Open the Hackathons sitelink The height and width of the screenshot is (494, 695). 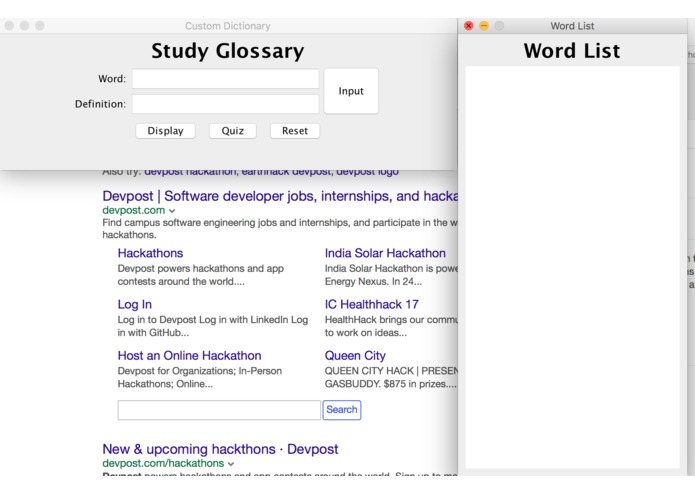(150, 253)
